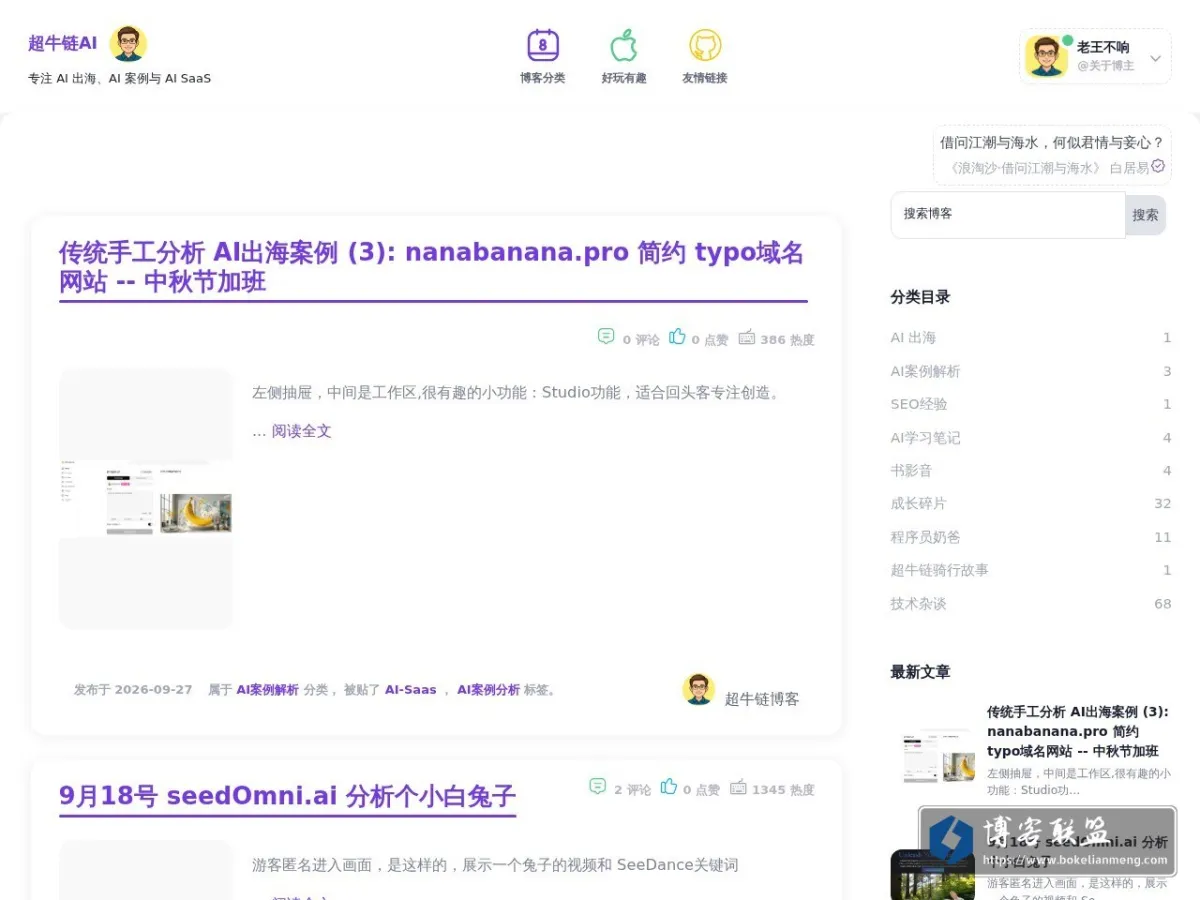Click the 分类目录 heading
This screenshot has width=1200, height=900.
(x=920, y=297)
